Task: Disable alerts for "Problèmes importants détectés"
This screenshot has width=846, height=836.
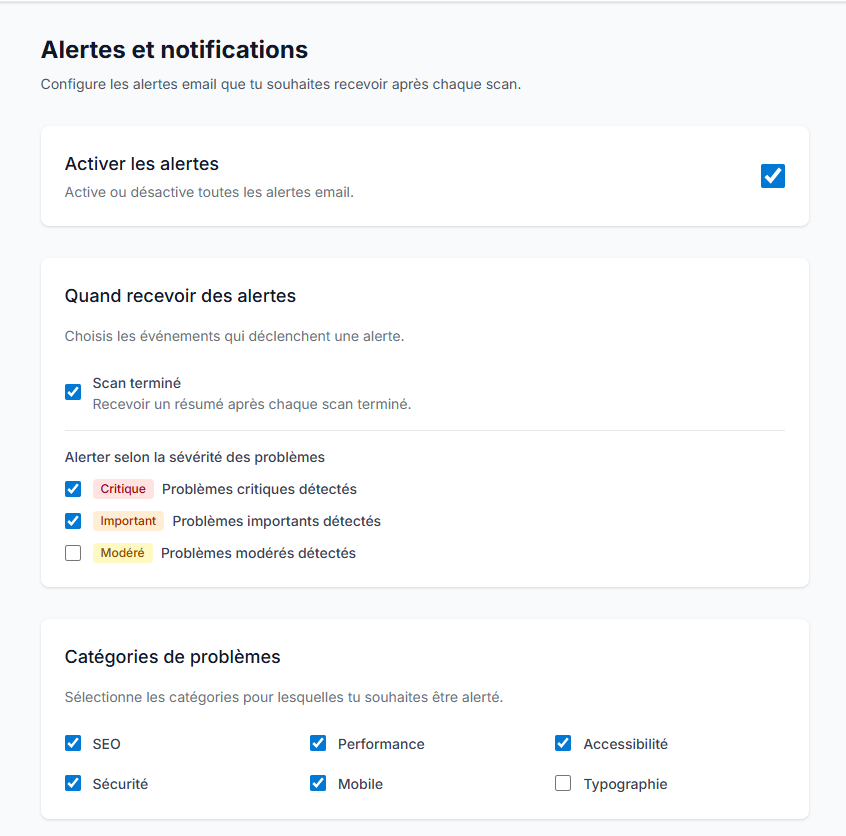Action: pyautogui.click(x=72, y=521)
